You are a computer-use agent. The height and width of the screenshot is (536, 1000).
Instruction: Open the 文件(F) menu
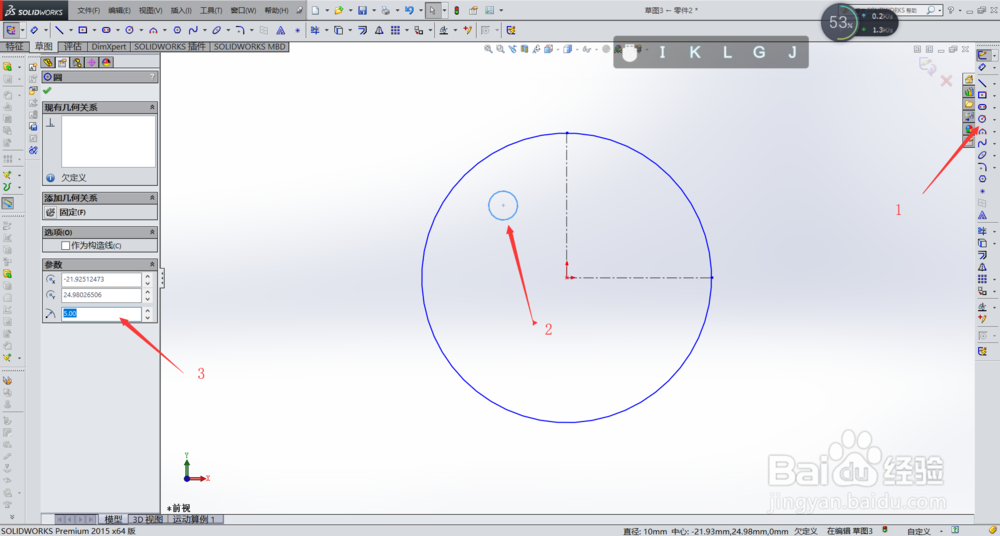pyautogui.click(x=89, y=10)
